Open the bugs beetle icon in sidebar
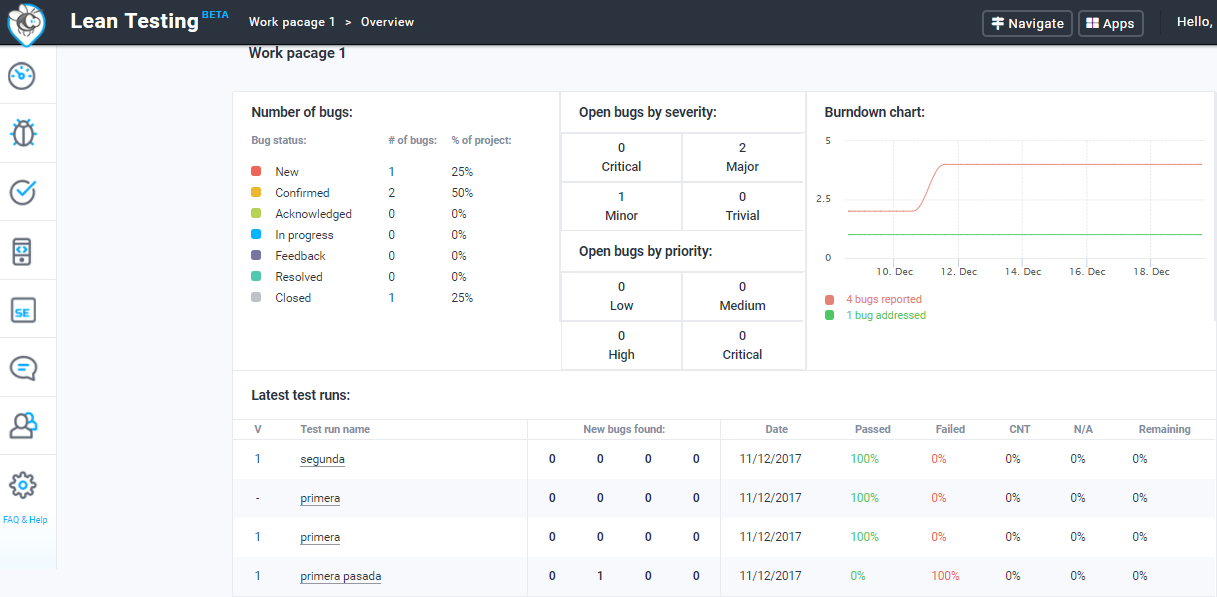This screenshot has width=1217, height=597. (23, 133)
